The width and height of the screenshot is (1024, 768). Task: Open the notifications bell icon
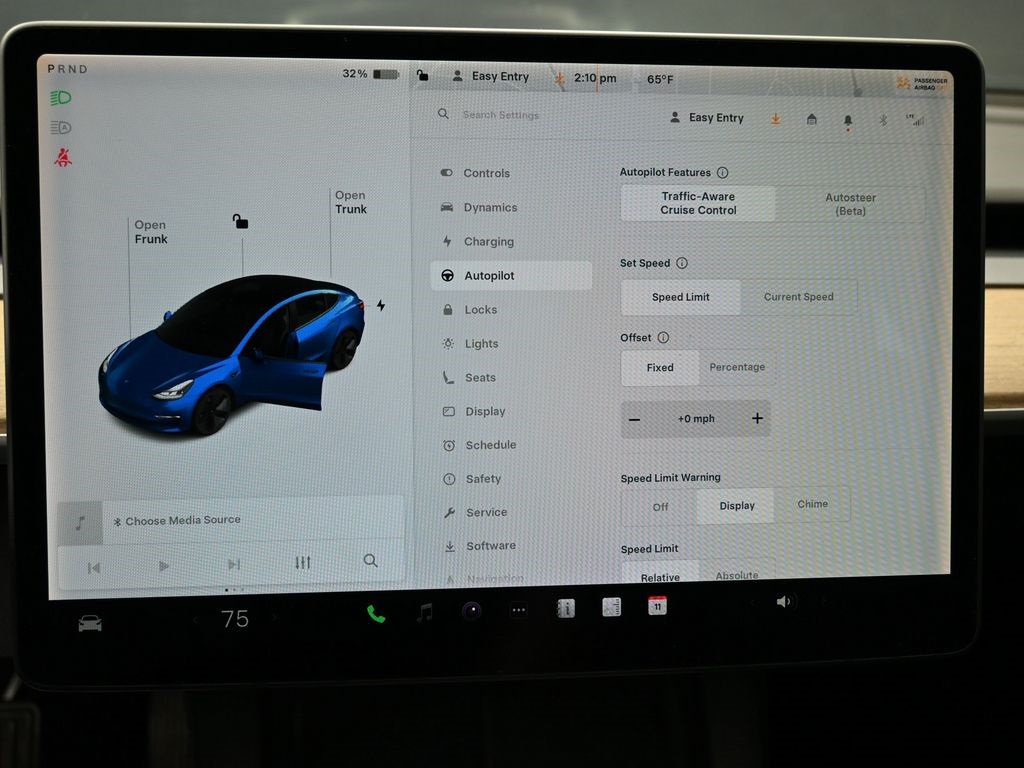coord(848,120)
